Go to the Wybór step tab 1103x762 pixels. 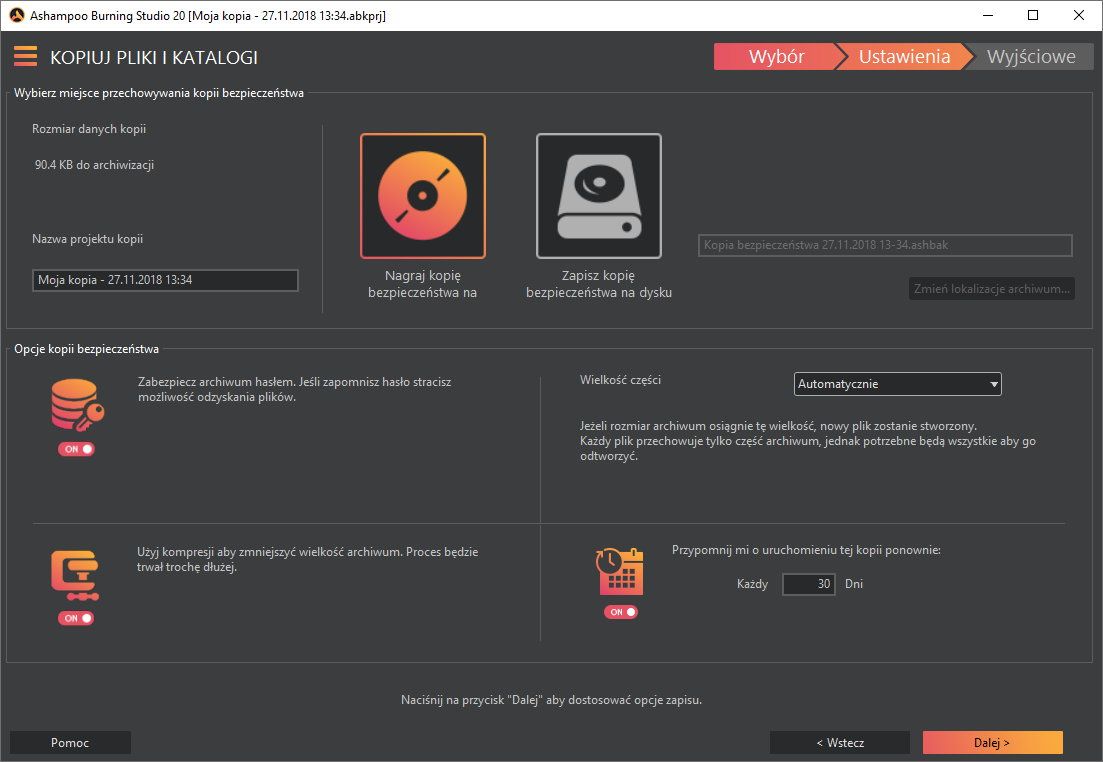[776, 56]
